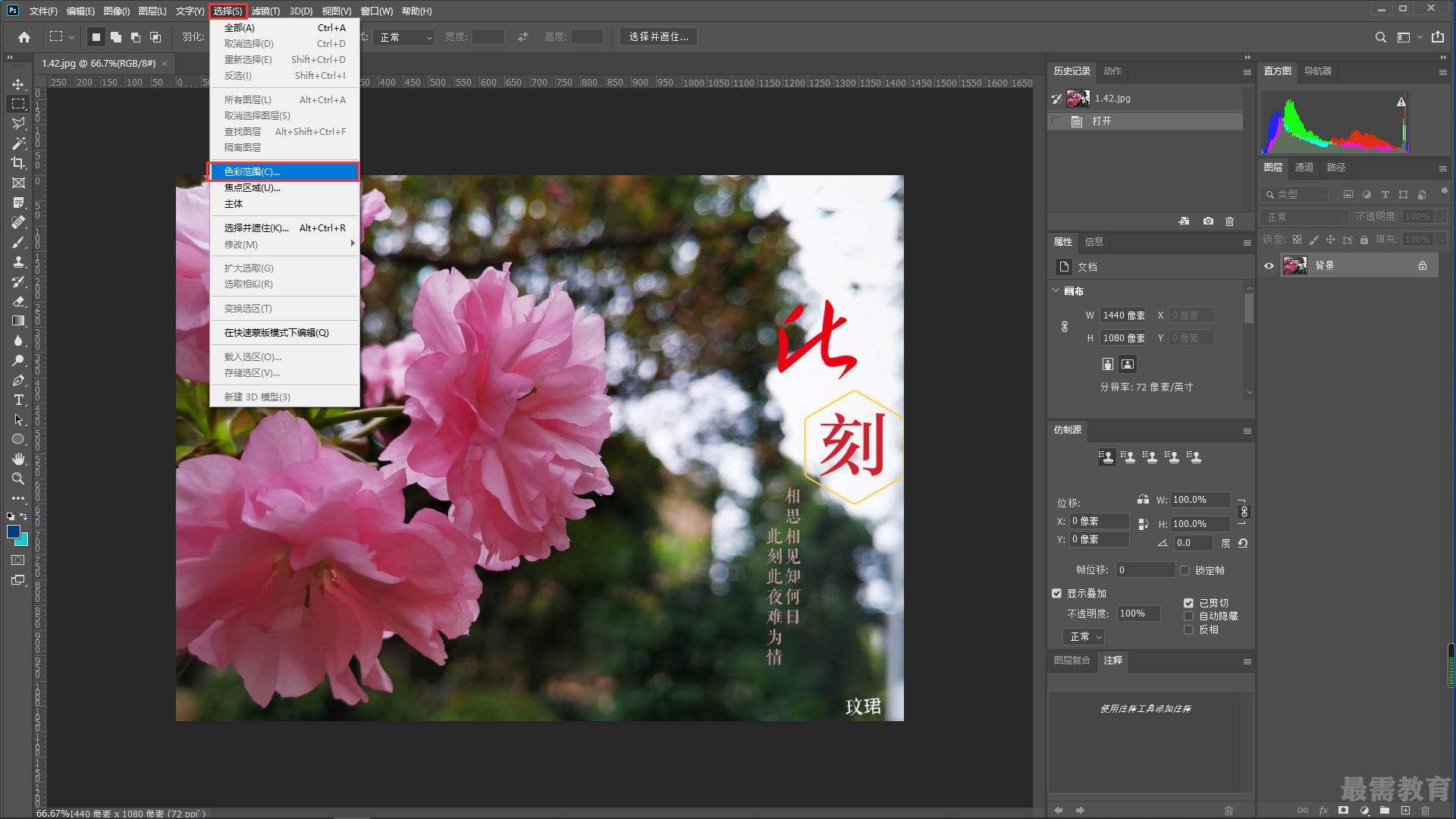
Task: Open the layer 不透明度 dropdown arrow
Action: point(1441,217)
